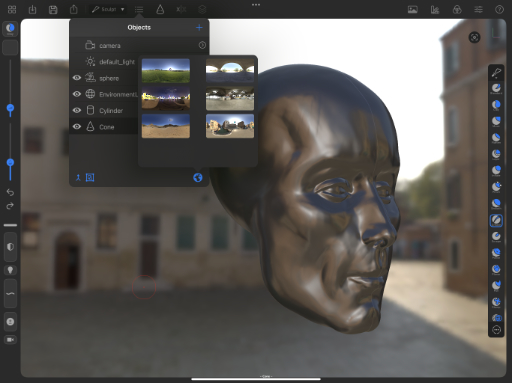Open the settings sliders icon
This screenshot has width=512, height=383.
point(478,9)
